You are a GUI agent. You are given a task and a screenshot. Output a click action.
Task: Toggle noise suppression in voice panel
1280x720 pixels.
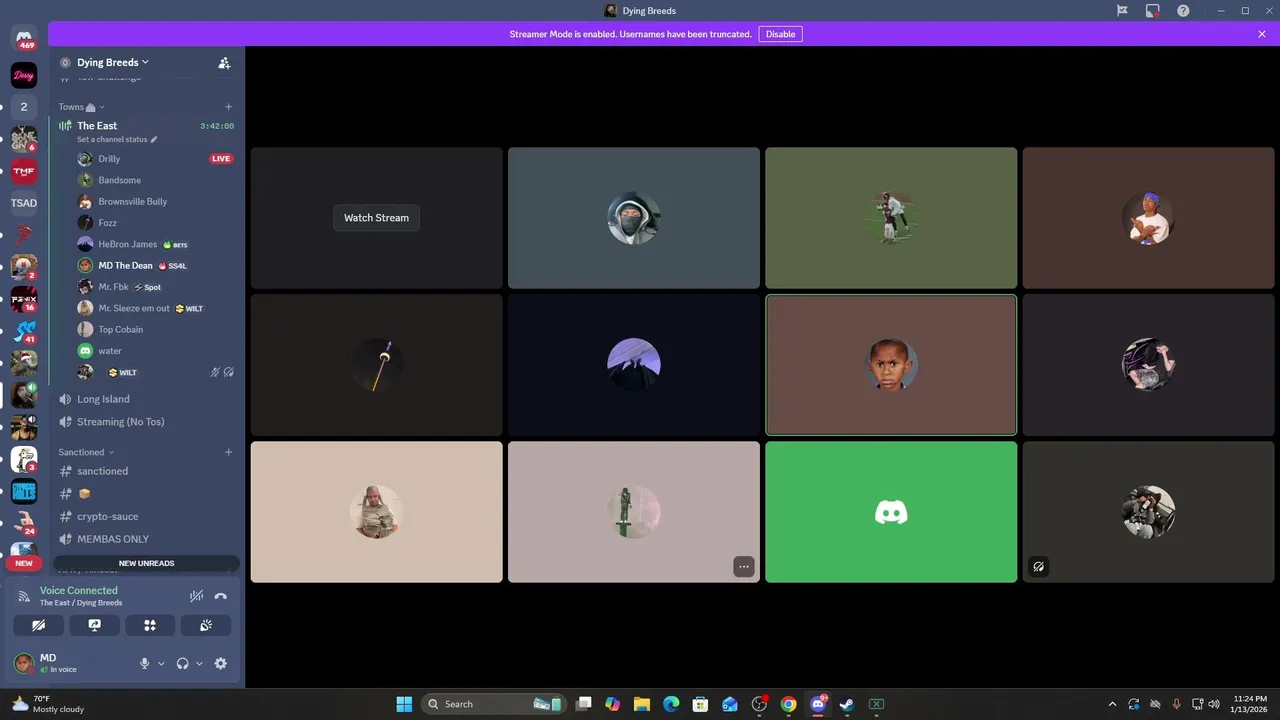click(x=196, y=596)
